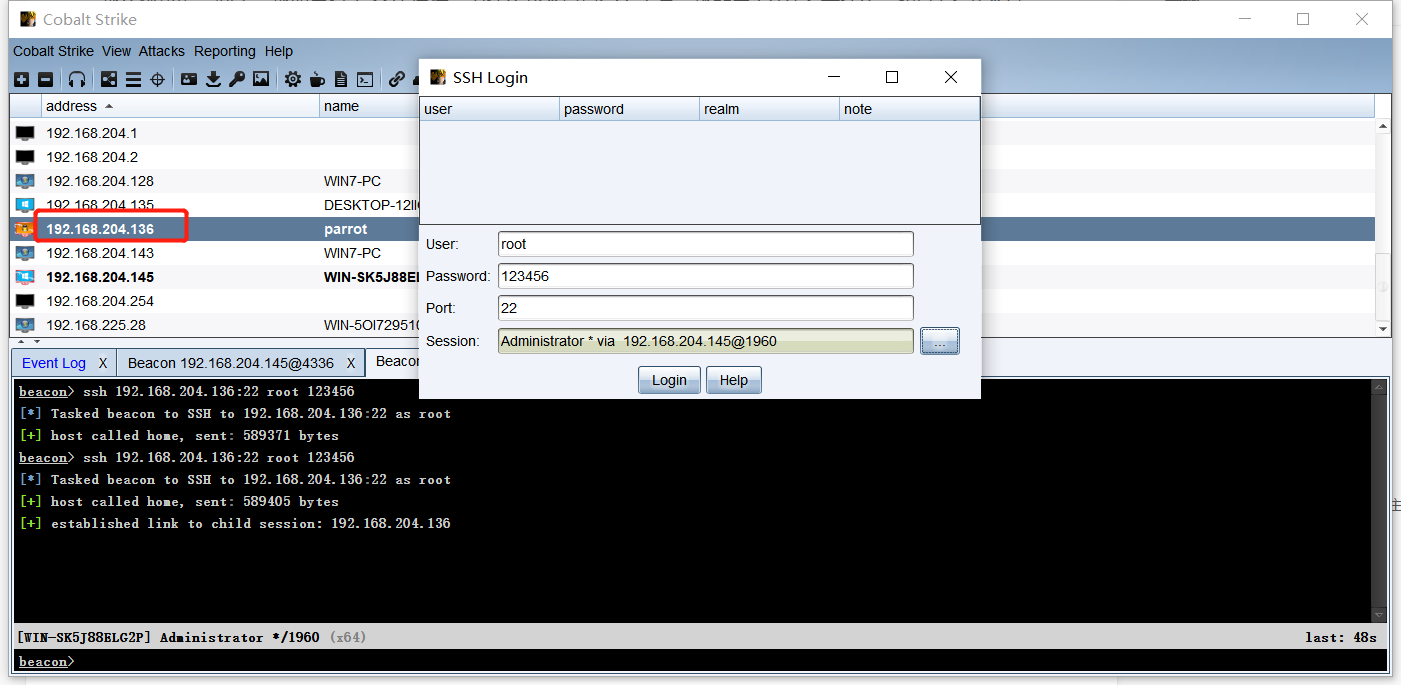Click the disconnect minus icon in toolbar

click(x=45, y=79)
